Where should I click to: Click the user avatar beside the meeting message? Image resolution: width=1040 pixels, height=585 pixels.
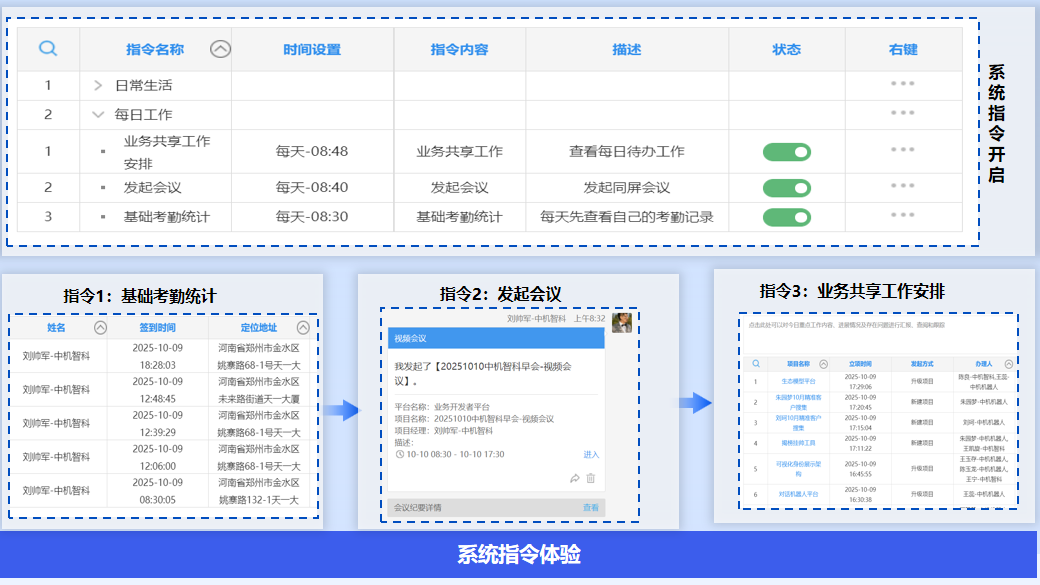pyautogui.click(x=621, y=322)
